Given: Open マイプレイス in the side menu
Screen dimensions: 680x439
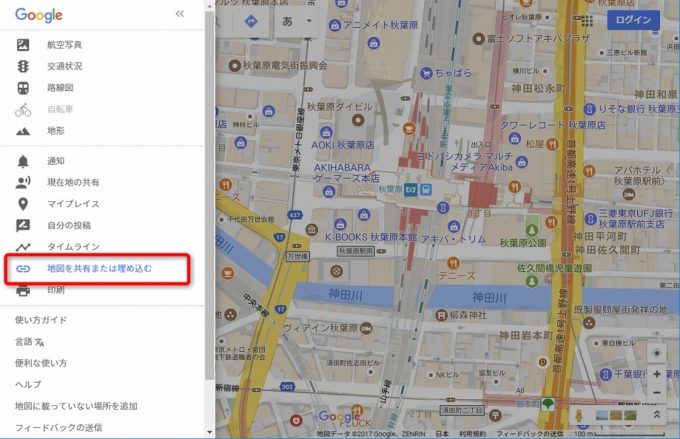Looking at the screenshot, I should [73, 204].
